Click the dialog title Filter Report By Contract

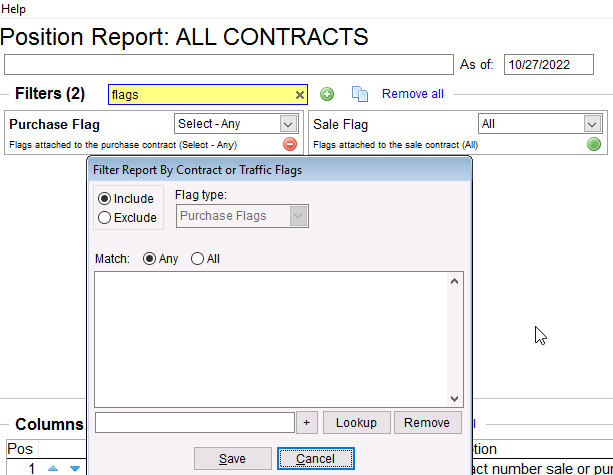197,170
